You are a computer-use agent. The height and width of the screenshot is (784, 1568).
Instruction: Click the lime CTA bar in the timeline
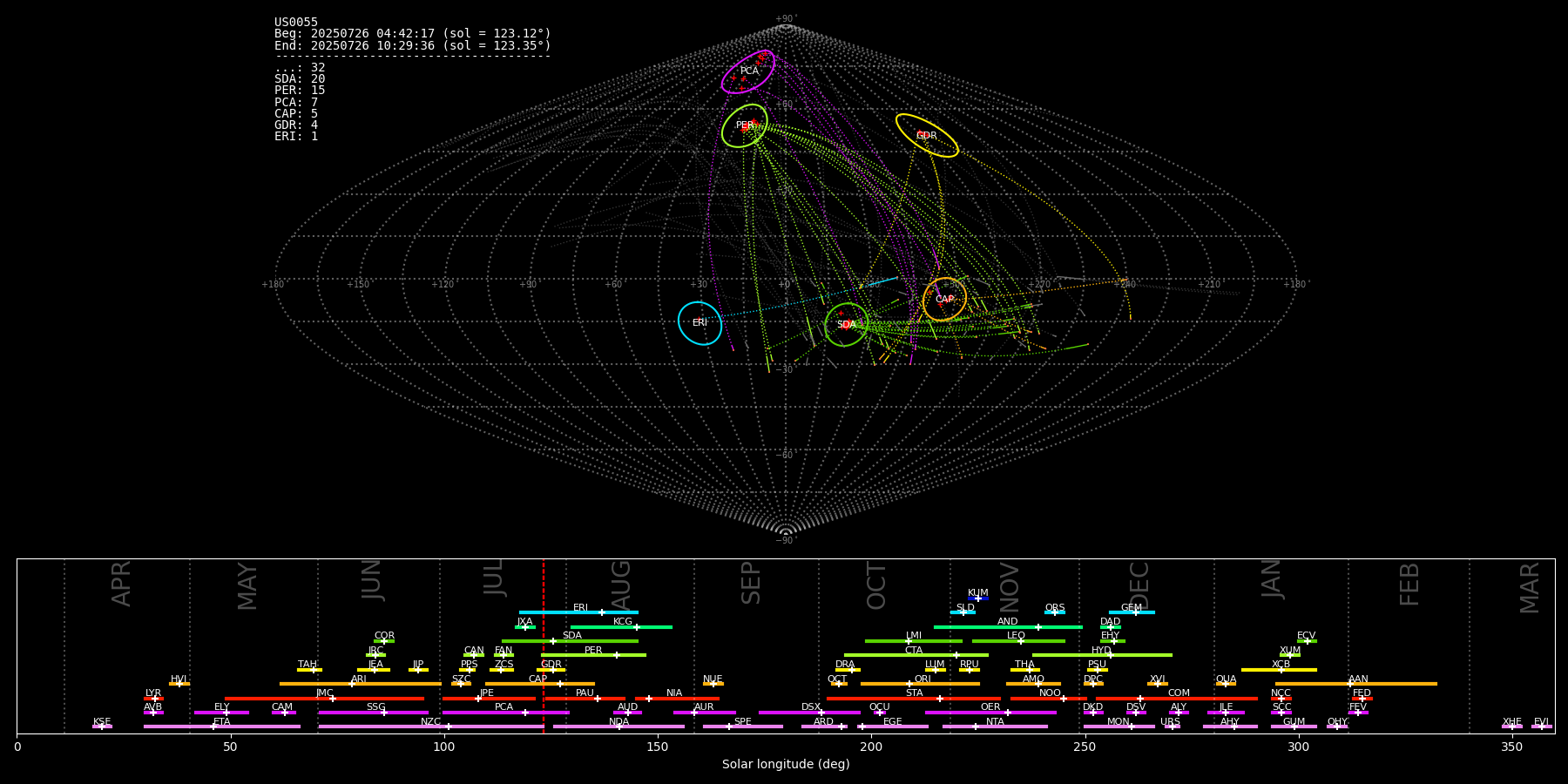tap(916, 655)
